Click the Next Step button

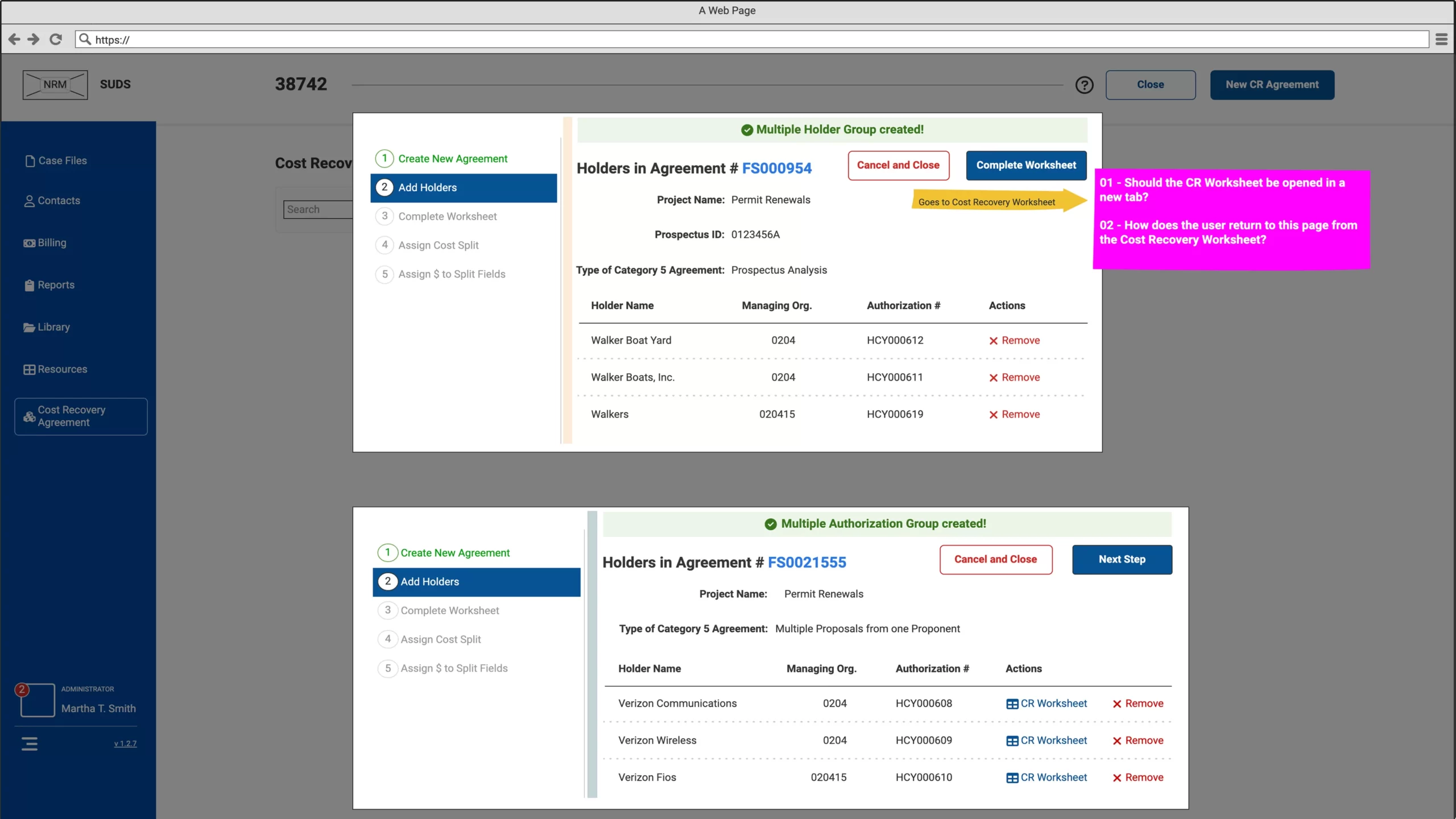click(1122, 560)
